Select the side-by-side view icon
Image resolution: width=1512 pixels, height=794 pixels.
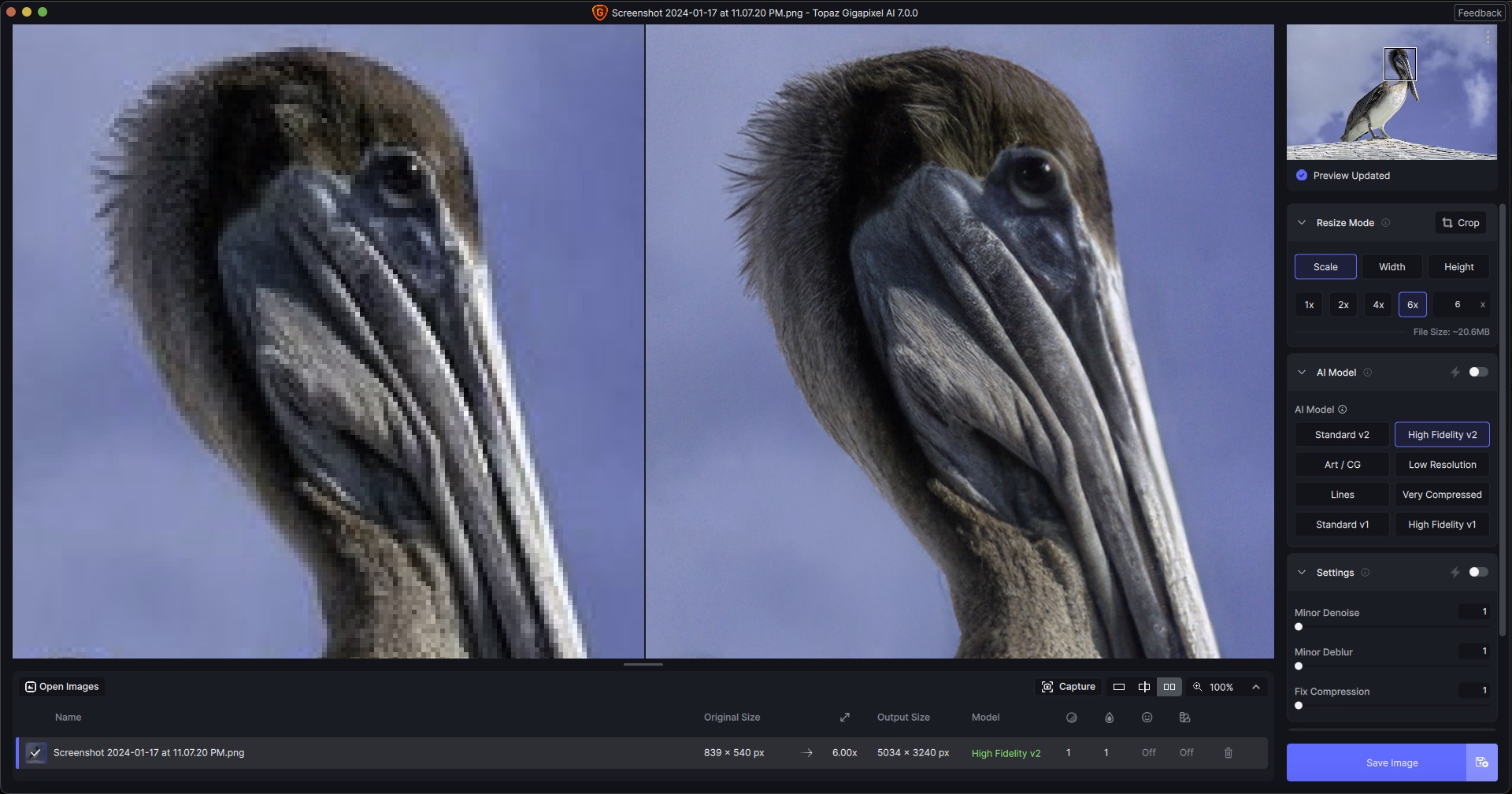[1169, 687]
